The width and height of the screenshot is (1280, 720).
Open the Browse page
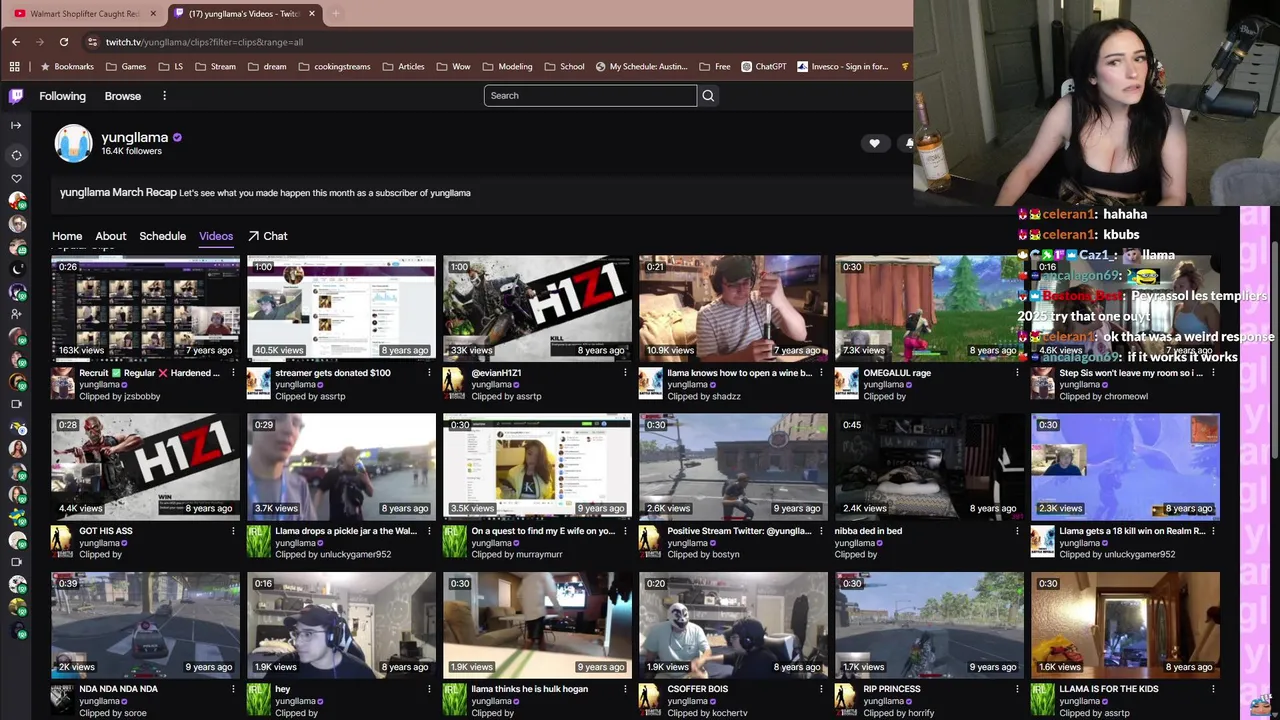tap(123, 96)
